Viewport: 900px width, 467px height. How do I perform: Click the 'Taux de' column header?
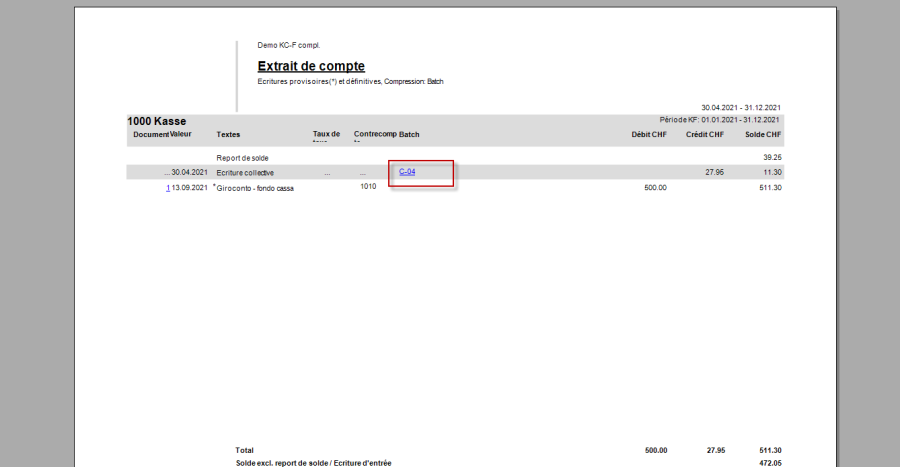(326, 134)
